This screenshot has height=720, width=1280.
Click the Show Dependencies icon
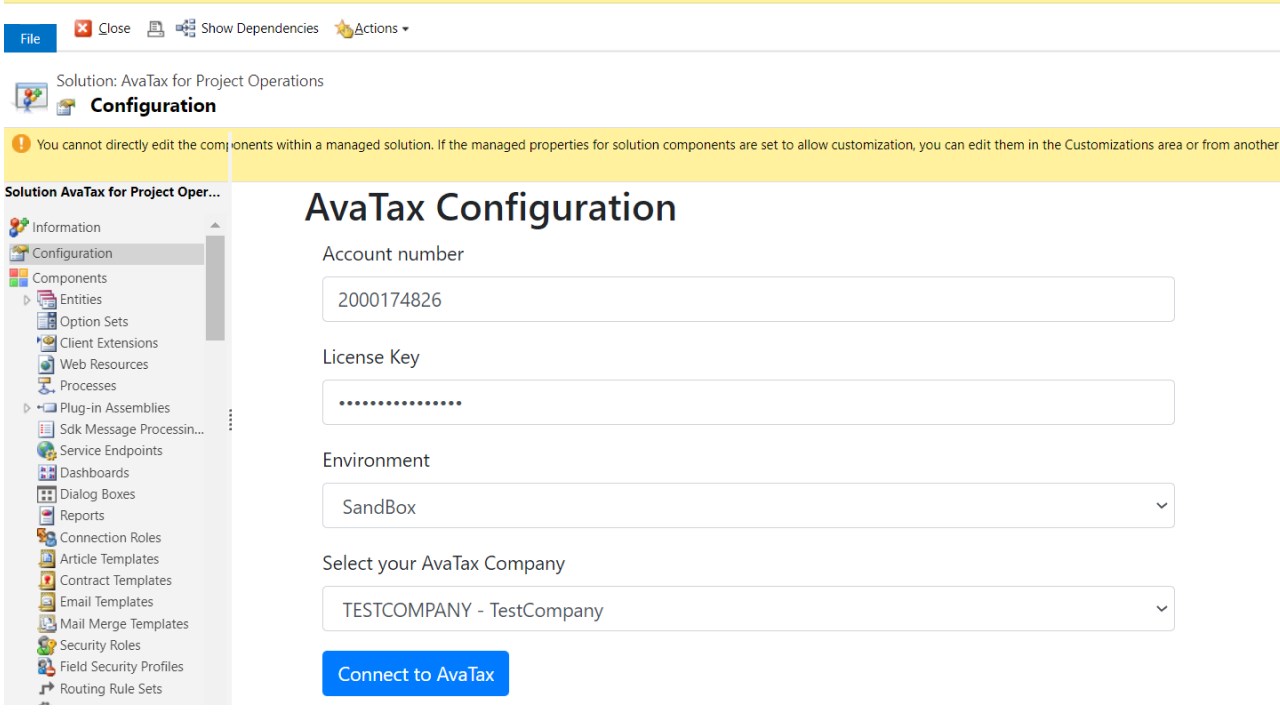coord(185,29)
